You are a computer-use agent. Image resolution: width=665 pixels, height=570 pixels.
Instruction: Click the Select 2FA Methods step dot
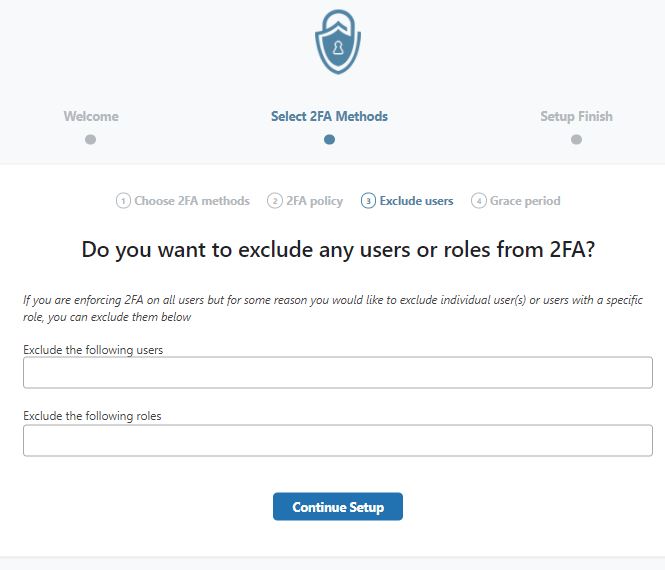coord(329,140)
